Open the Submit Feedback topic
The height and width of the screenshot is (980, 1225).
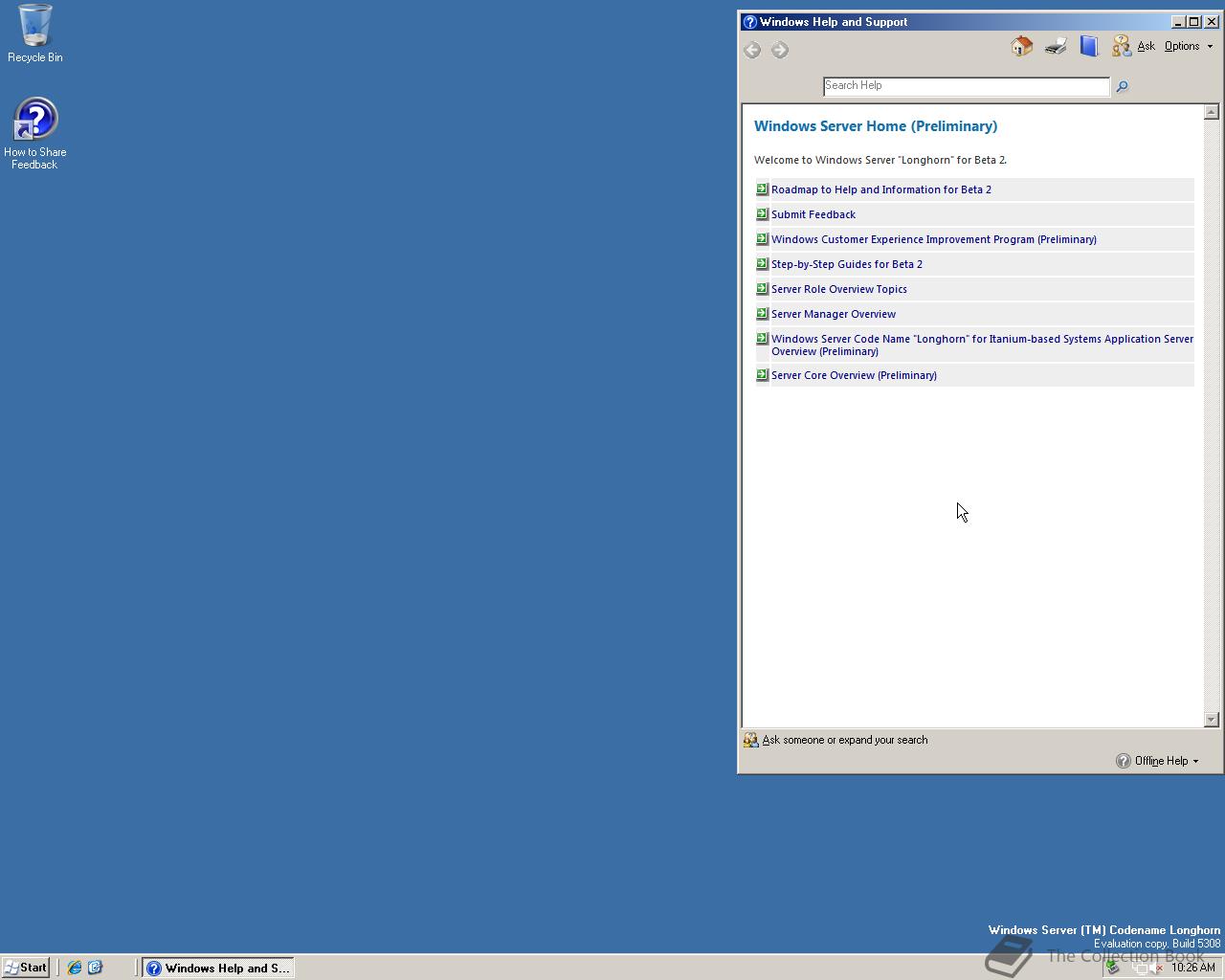click(x=813, y=214)
